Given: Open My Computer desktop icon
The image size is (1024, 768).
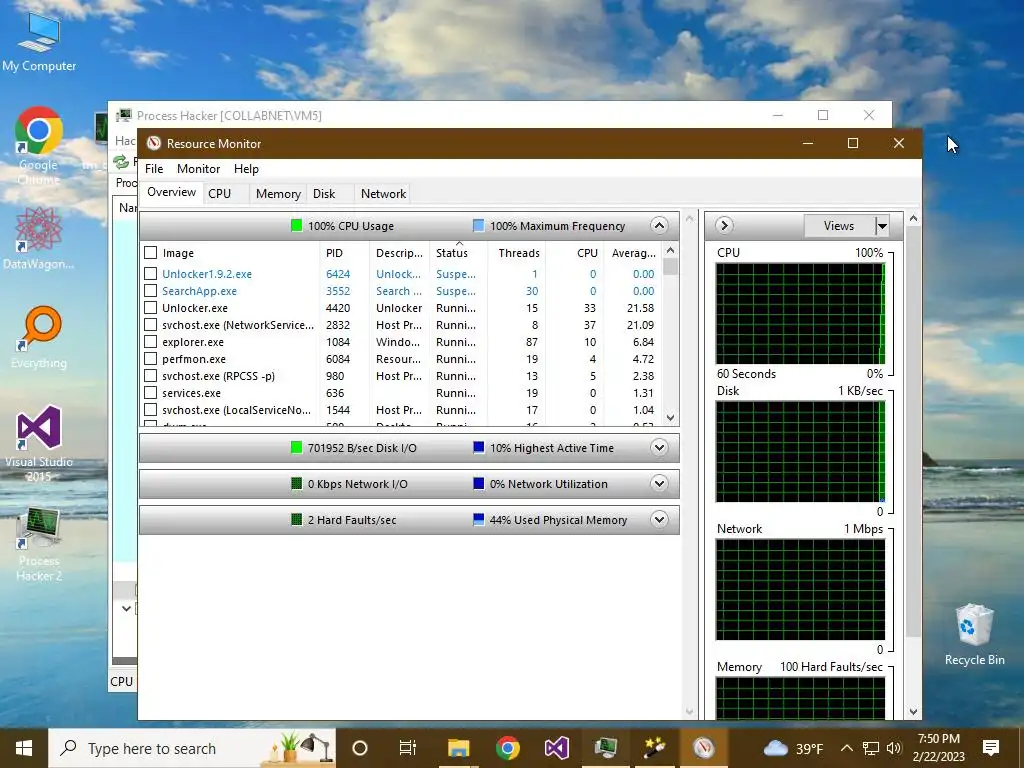Looking at the screenshot, I should pos(39,41).
